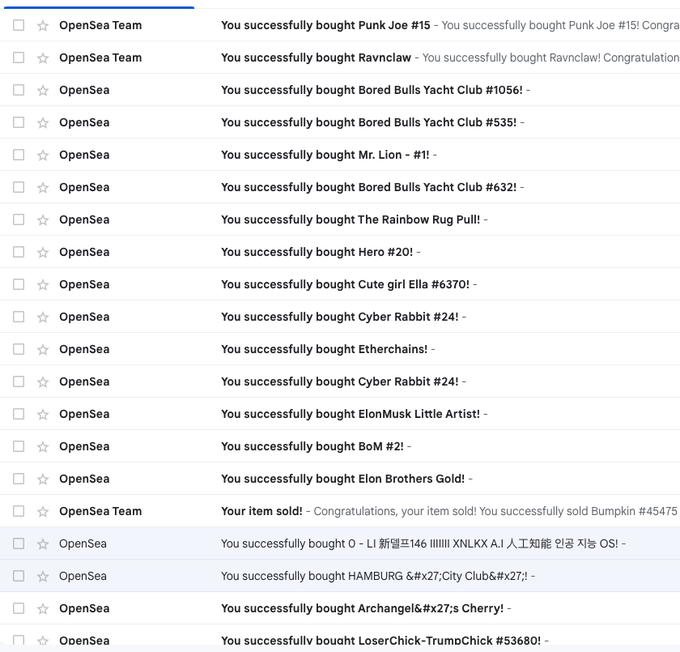
Task: Open Bored Bulls Yacht Club #1056 email
Action: pyautogui.click(x=340, y=90)
